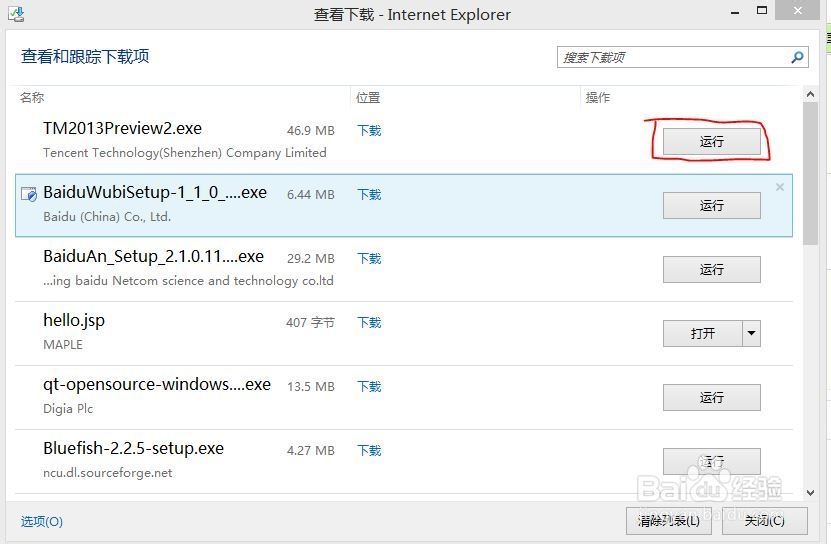Minimize the downloads window

click(735, 12)
